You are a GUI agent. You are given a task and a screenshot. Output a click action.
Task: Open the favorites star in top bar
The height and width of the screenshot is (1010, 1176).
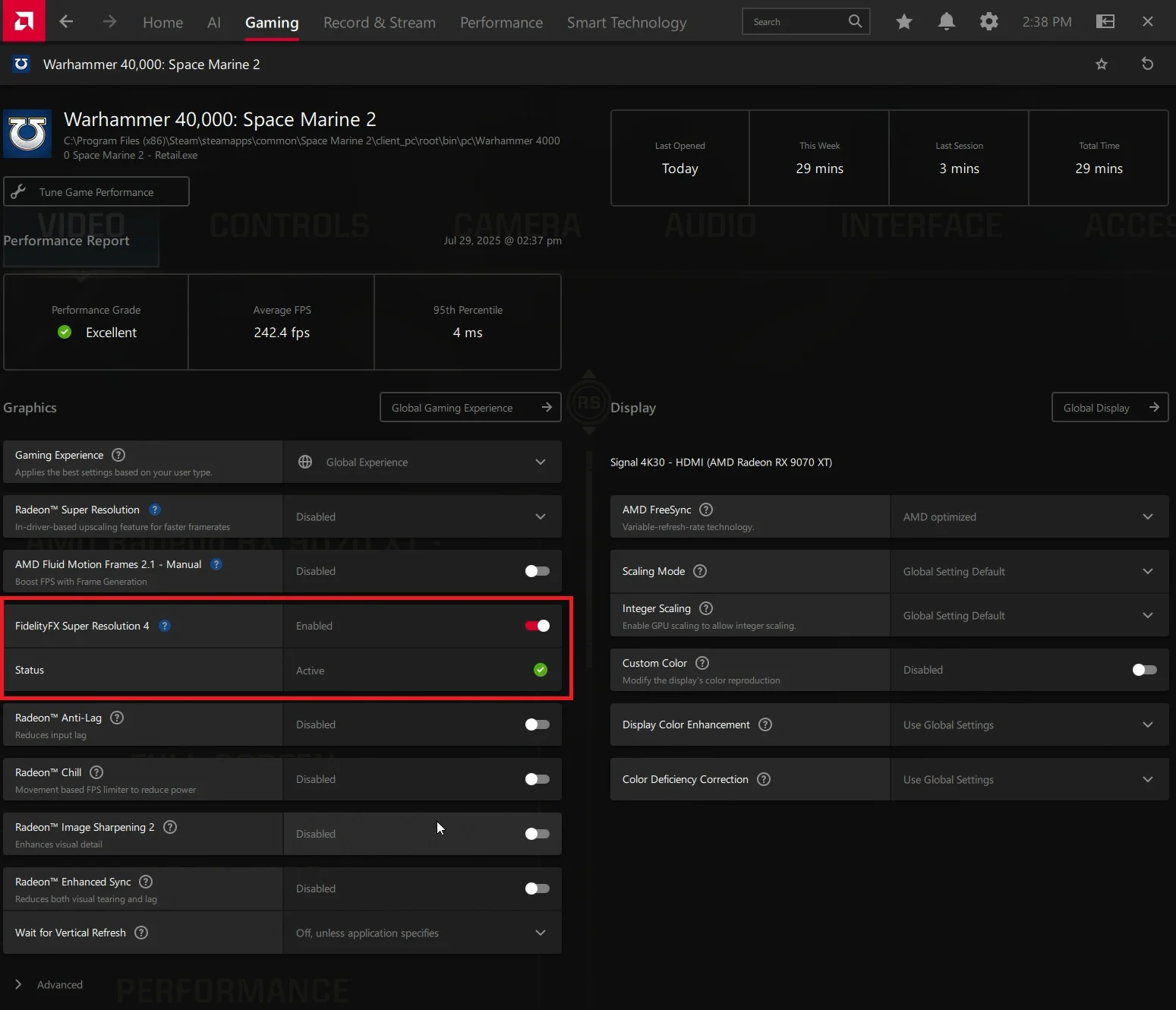click(x=903, y=22)
